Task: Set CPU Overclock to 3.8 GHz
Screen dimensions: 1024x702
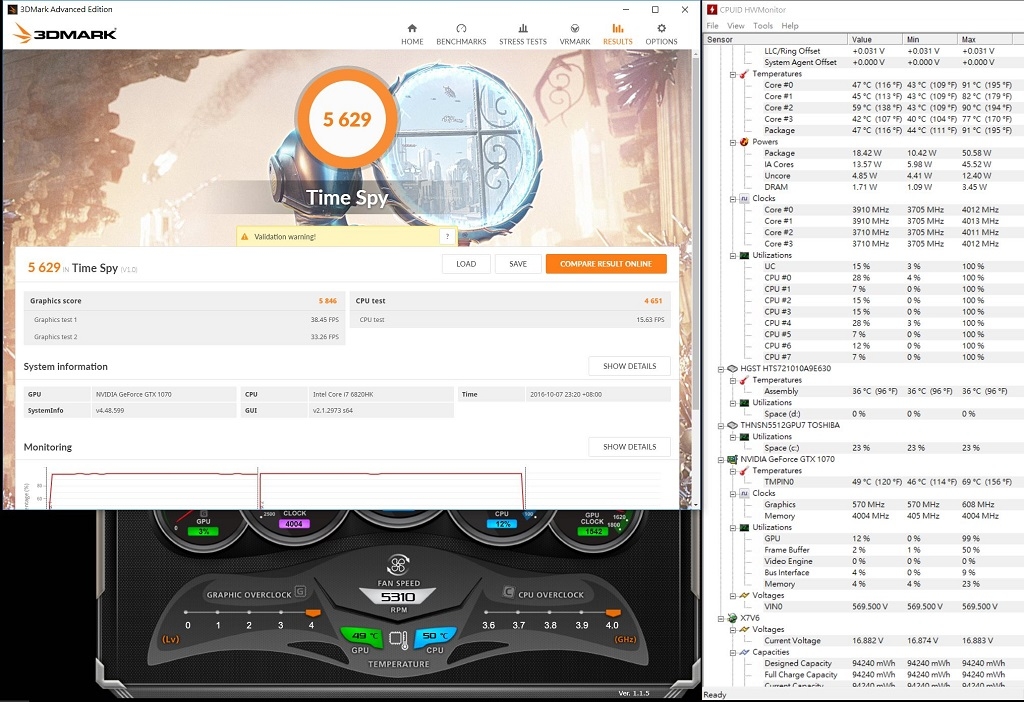Action: 550,613
